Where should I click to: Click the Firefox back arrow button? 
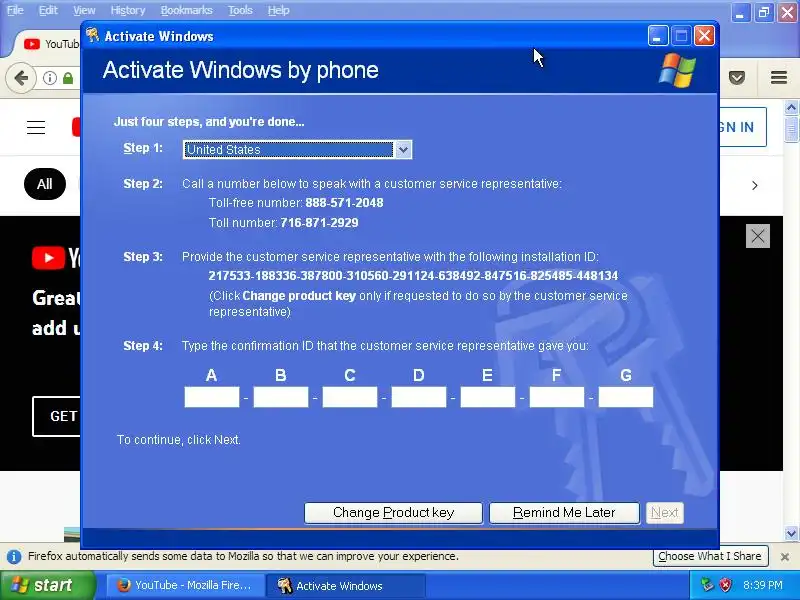coord(21,78)
